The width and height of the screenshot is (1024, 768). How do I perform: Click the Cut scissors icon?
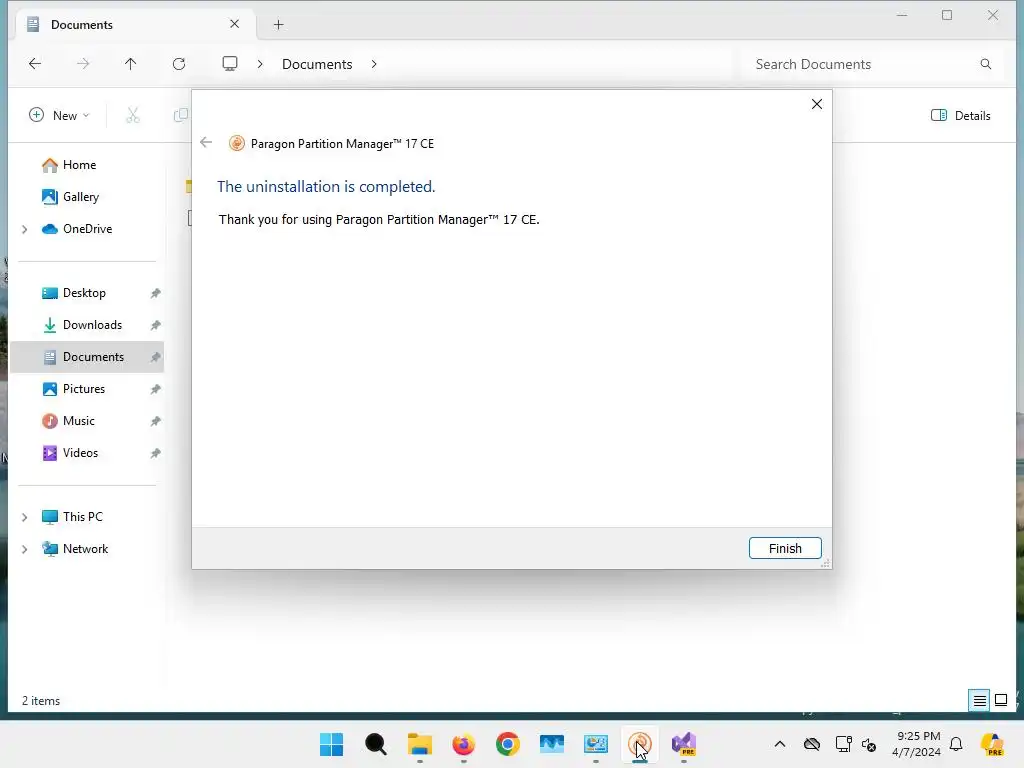click(x=133, y=116)
